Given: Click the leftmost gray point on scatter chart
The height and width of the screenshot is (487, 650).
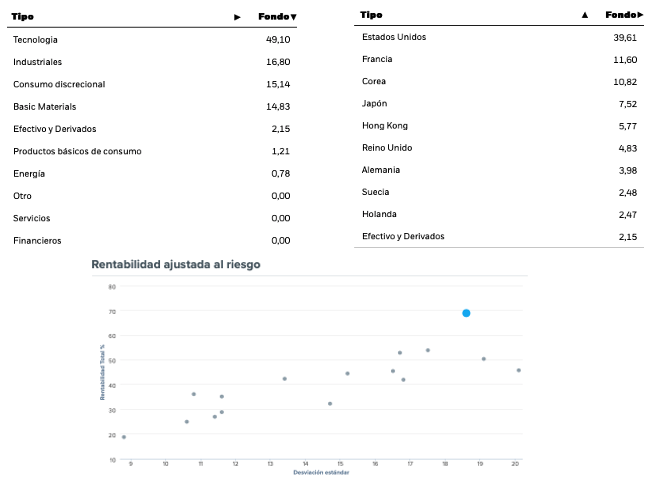Looking at the screenshot, I should [124, 436].
